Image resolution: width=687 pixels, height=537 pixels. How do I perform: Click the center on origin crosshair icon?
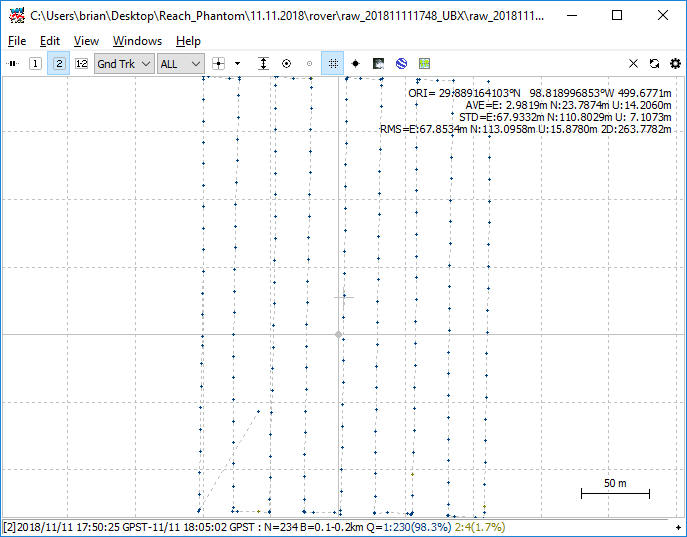[x=219, y=63]
